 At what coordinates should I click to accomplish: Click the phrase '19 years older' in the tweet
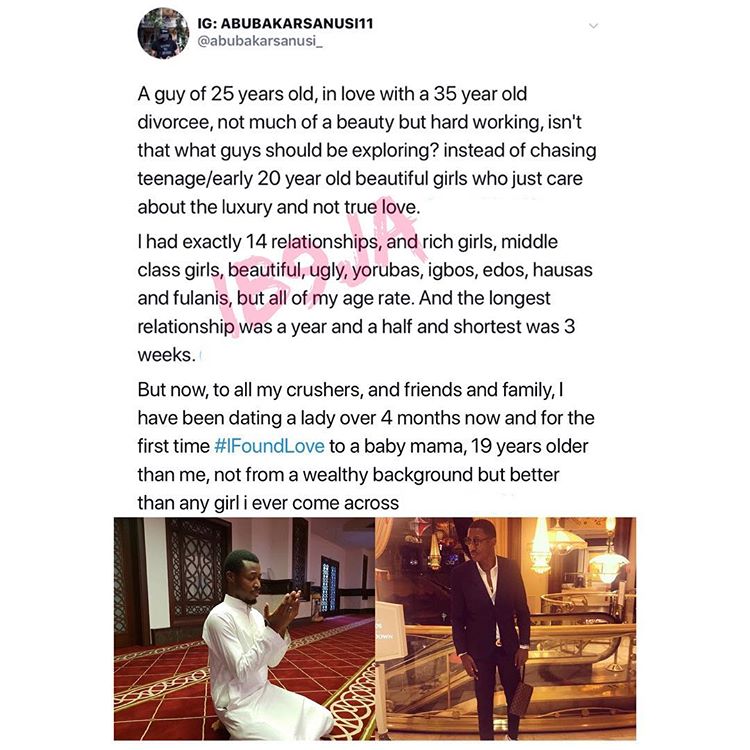(x=529, y=446)
